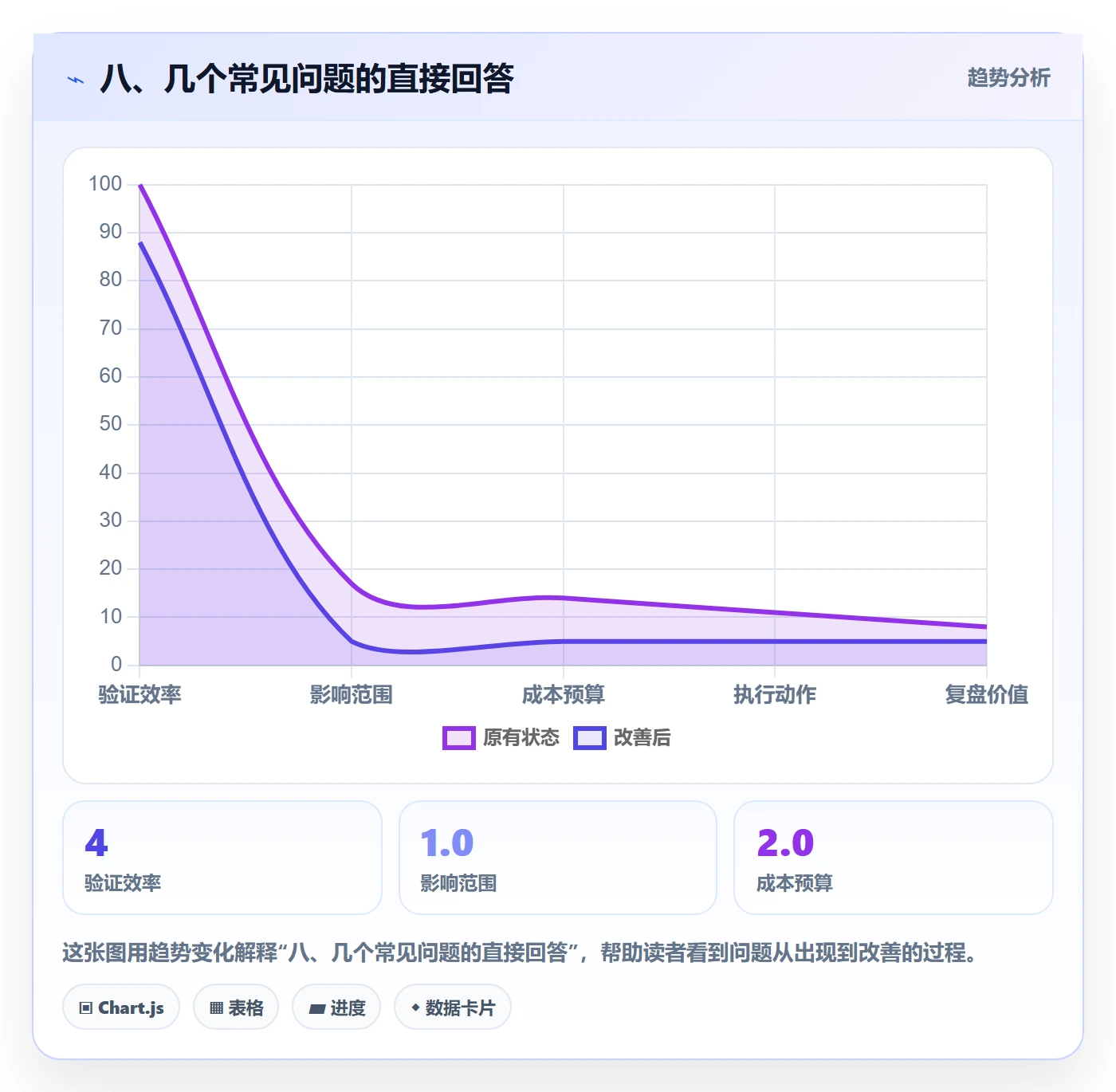Click the 验证效率 x-axis label
This screenshot has width=1116, height=1092.
[140, 694]
